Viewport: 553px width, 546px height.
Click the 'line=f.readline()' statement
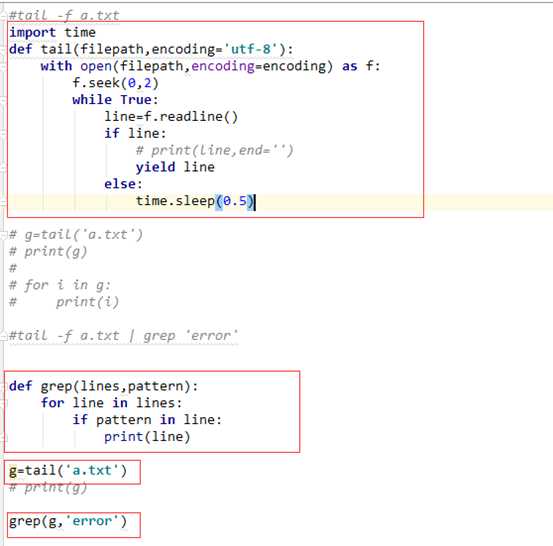pyautogui.click(x=171, y=117)
